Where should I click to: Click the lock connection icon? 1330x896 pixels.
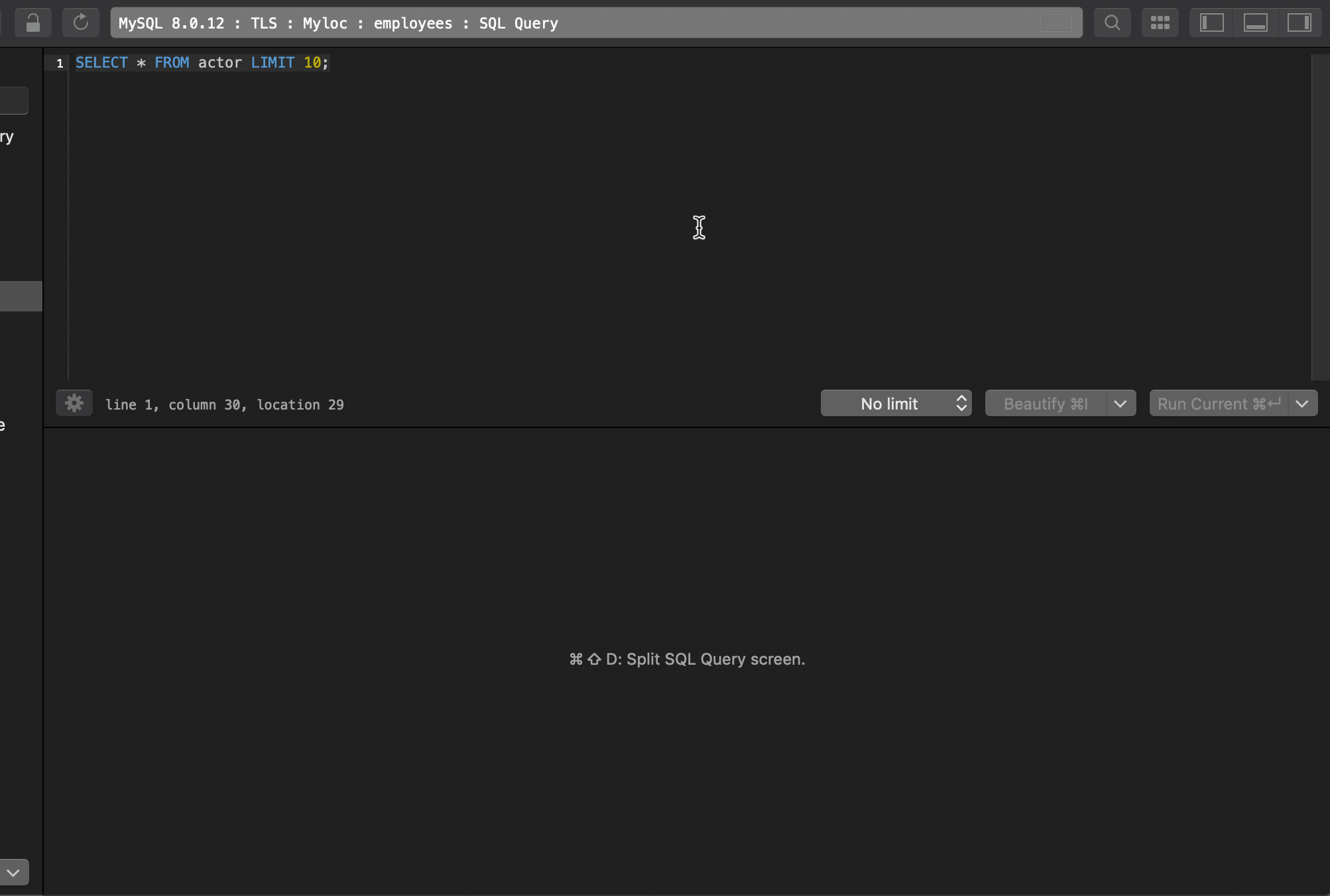pos(32,22)
